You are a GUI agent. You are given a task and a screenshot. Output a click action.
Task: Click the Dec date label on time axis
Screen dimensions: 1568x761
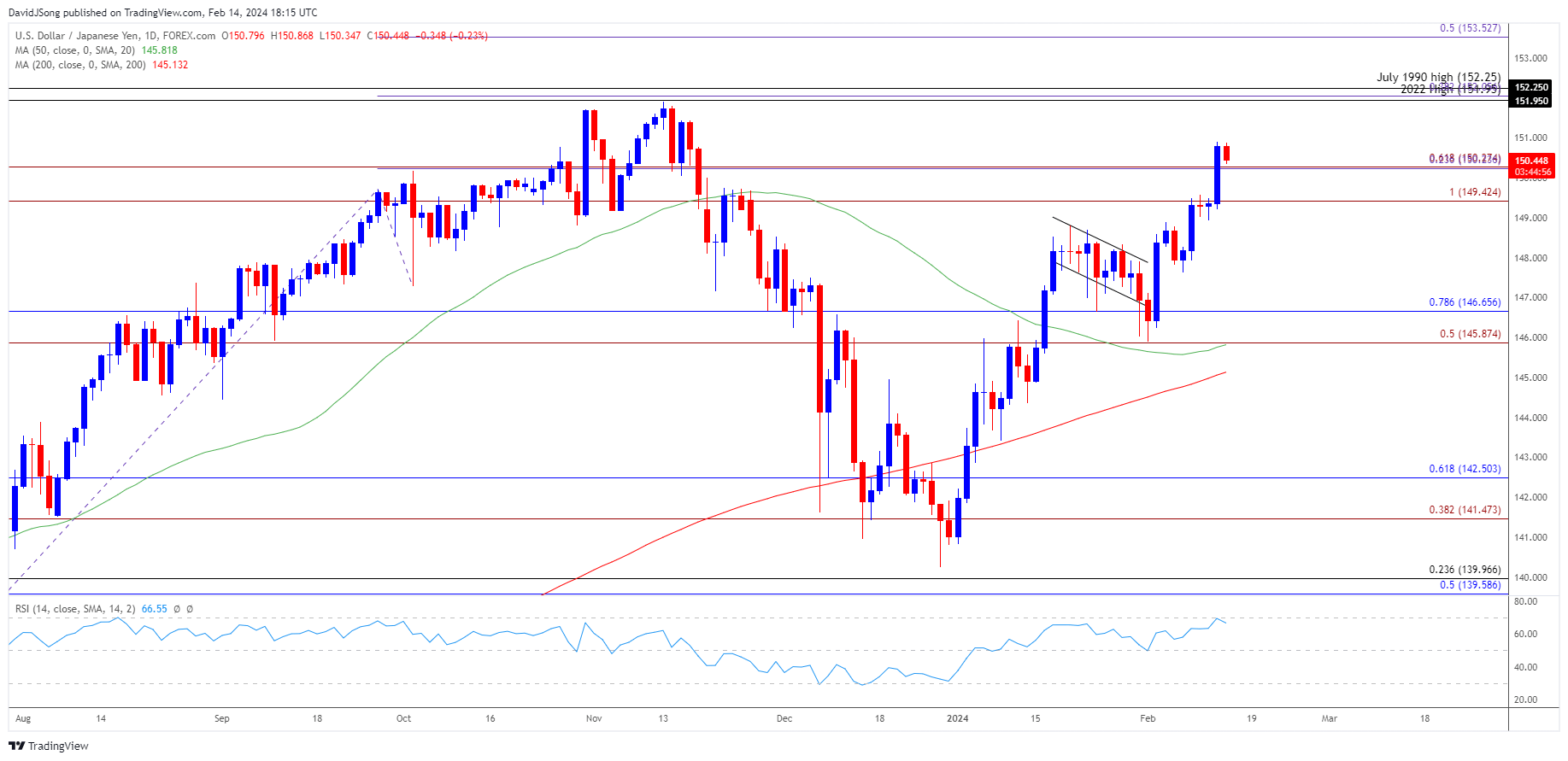pyautogui.click(x=784, y=718)
